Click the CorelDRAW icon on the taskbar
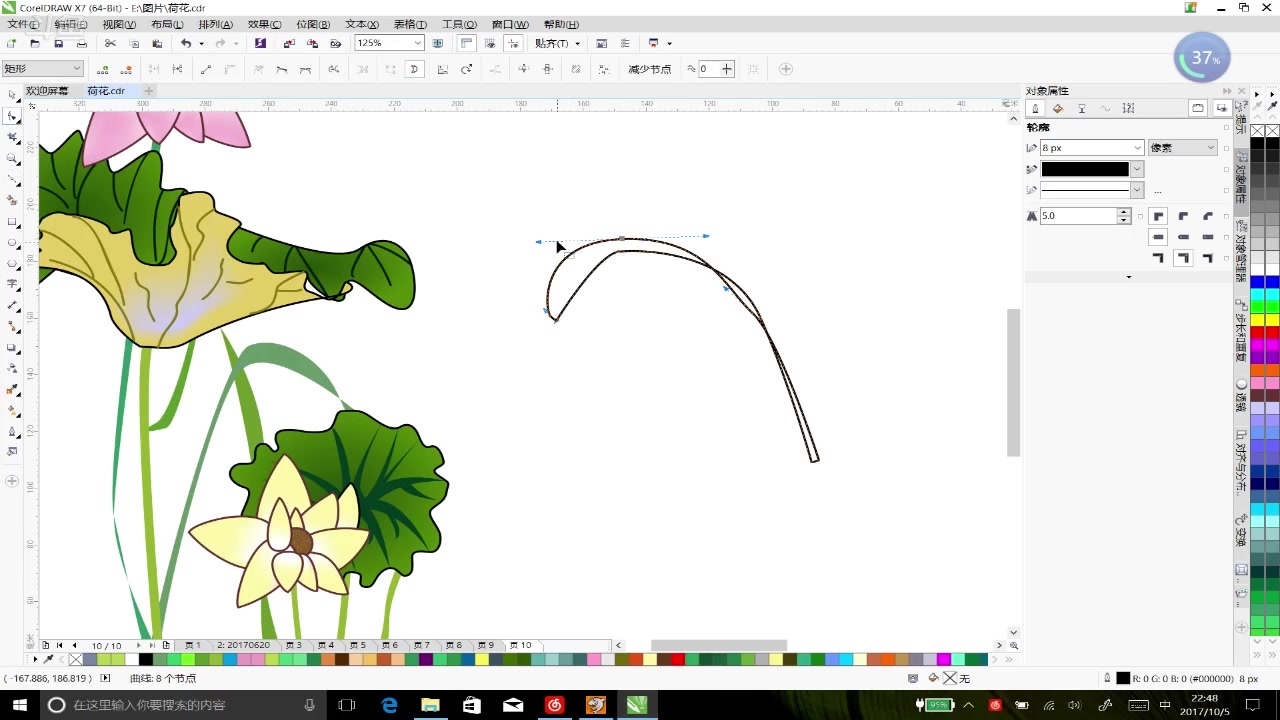This screenshot has height=720, width=1280. tap(637, 705)
